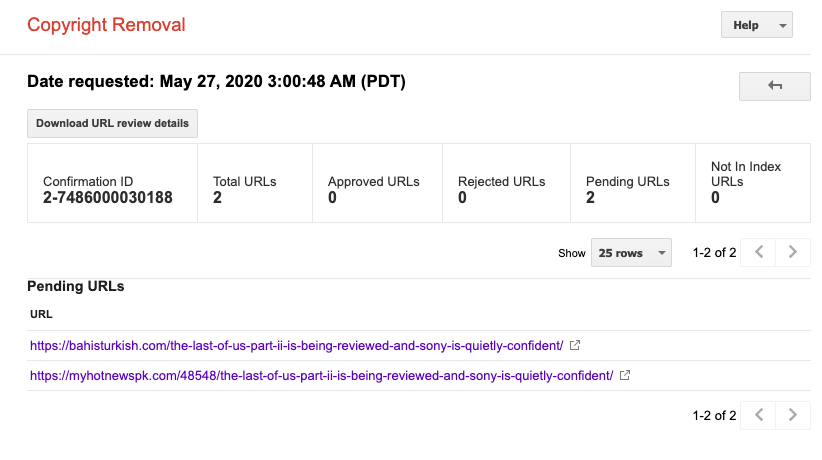Viewport: 822px width, 460px height.
Task: Click the Copyright Removal heading
Action: point(106,25)
